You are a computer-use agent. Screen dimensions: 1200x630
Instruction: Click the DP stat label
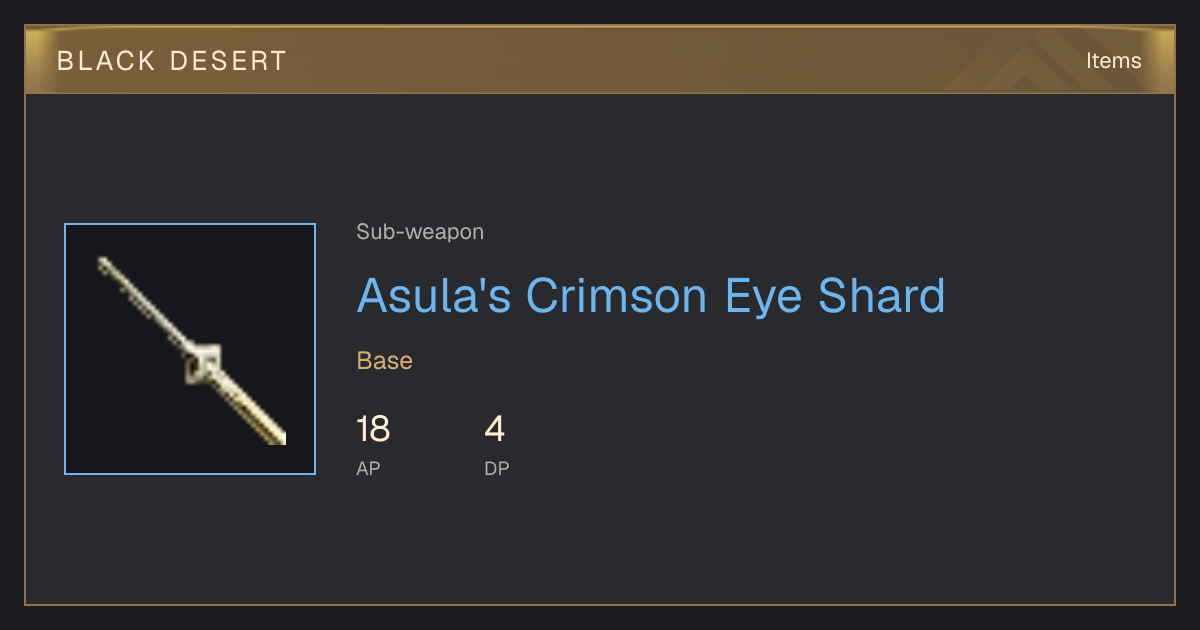pos(497,468)
